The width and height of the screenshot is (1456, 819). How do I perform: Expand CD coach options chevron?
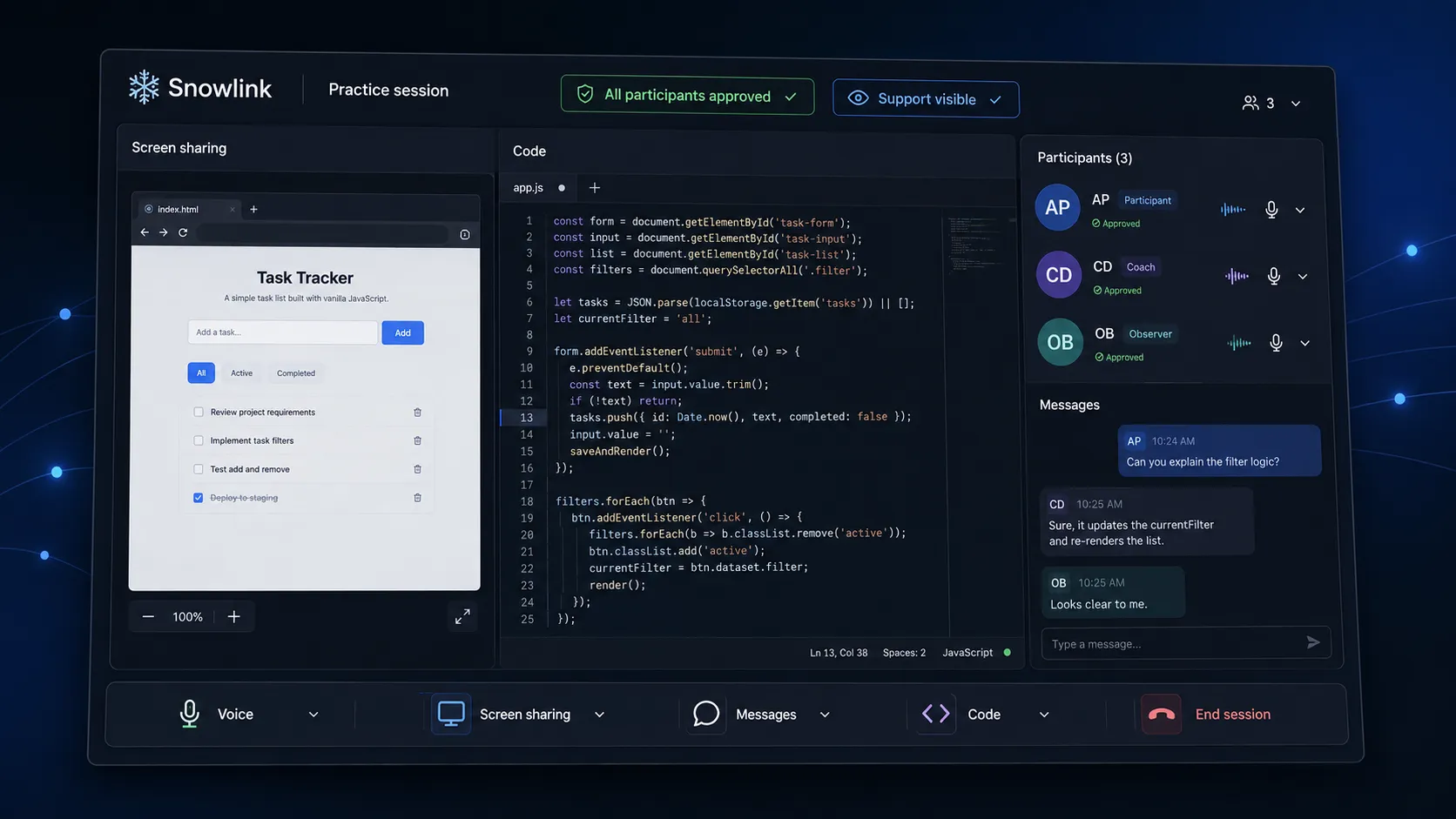1303,277
